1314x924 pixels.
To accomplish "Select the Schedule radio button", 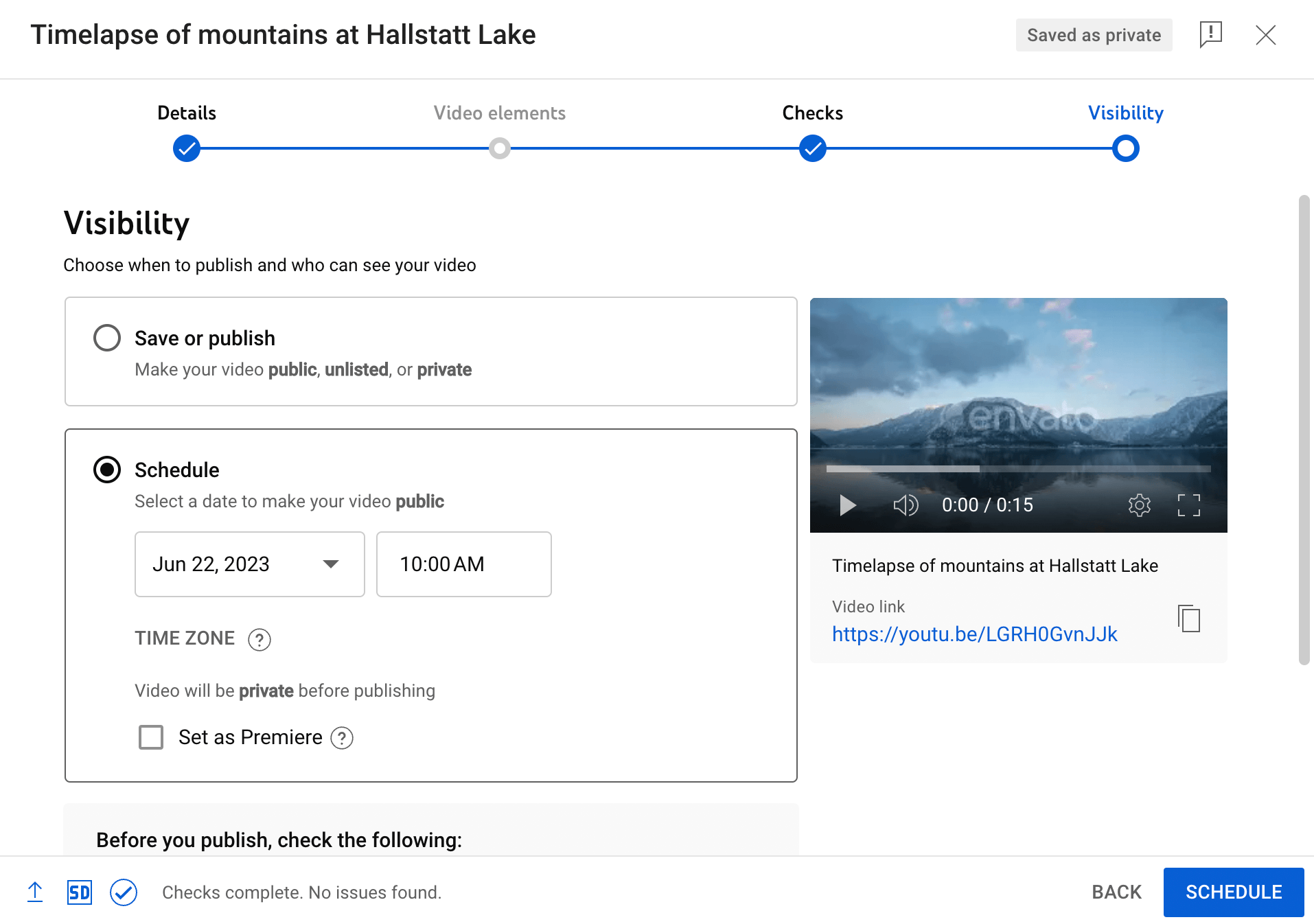I will [x=107, y=470].
